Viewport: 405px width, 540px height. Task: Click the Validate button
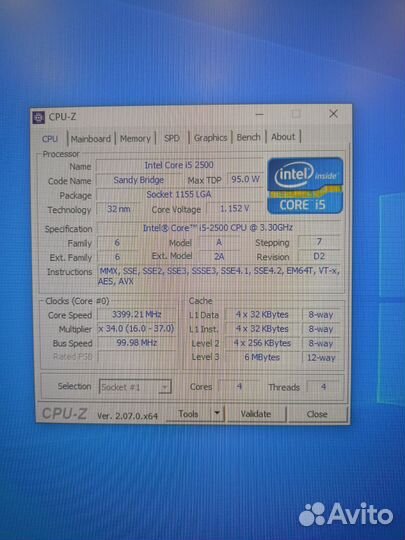[256, 414]
